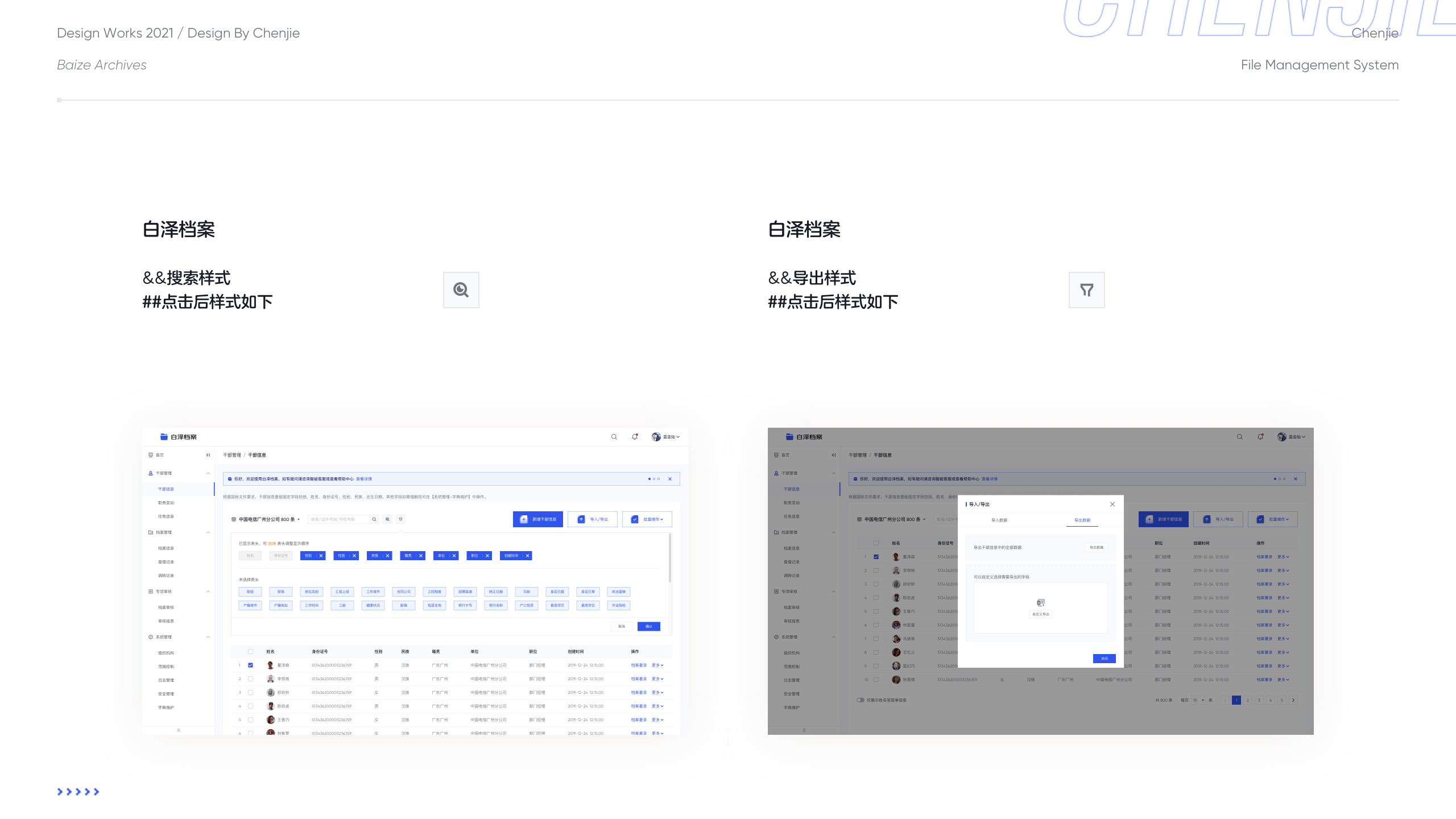The image size is (1456, 819).
Task: Open 更多 dropdown for row 10 in right mockup
Action: 1283,680
